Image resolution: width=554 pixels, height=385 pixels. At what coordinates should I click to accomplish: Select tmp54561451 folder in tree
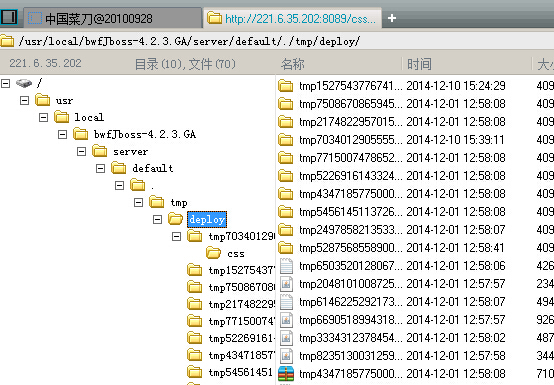point(241,372)
